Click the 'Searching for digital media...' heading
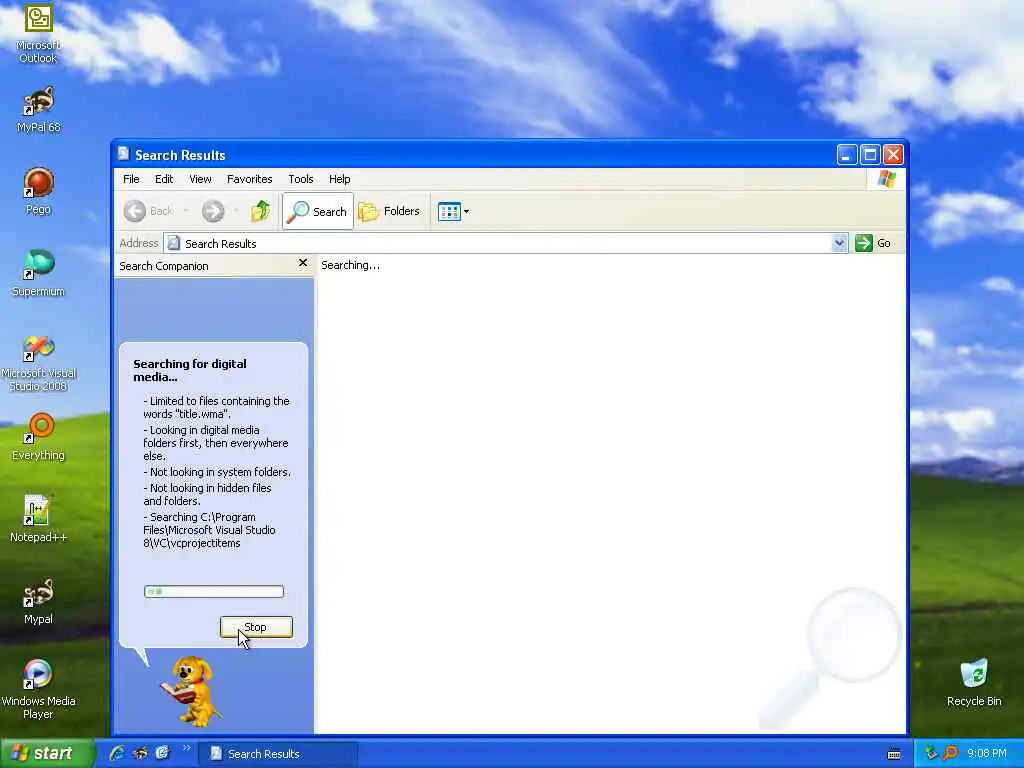Screen dimensions: 1024x768 tap(190, 370)
